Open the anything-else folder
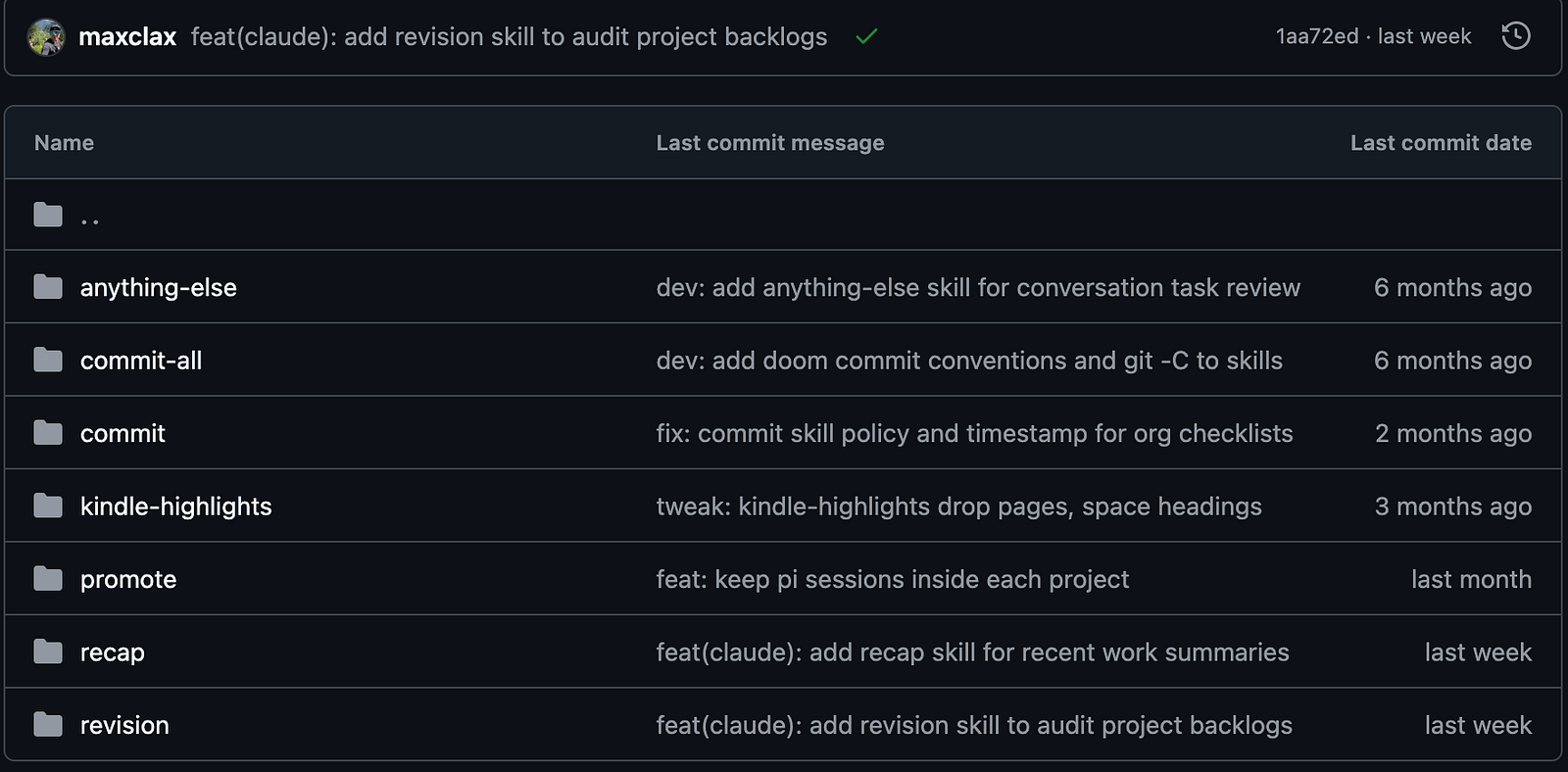Viewport: 1568px width, 772px height. (159, 288)
